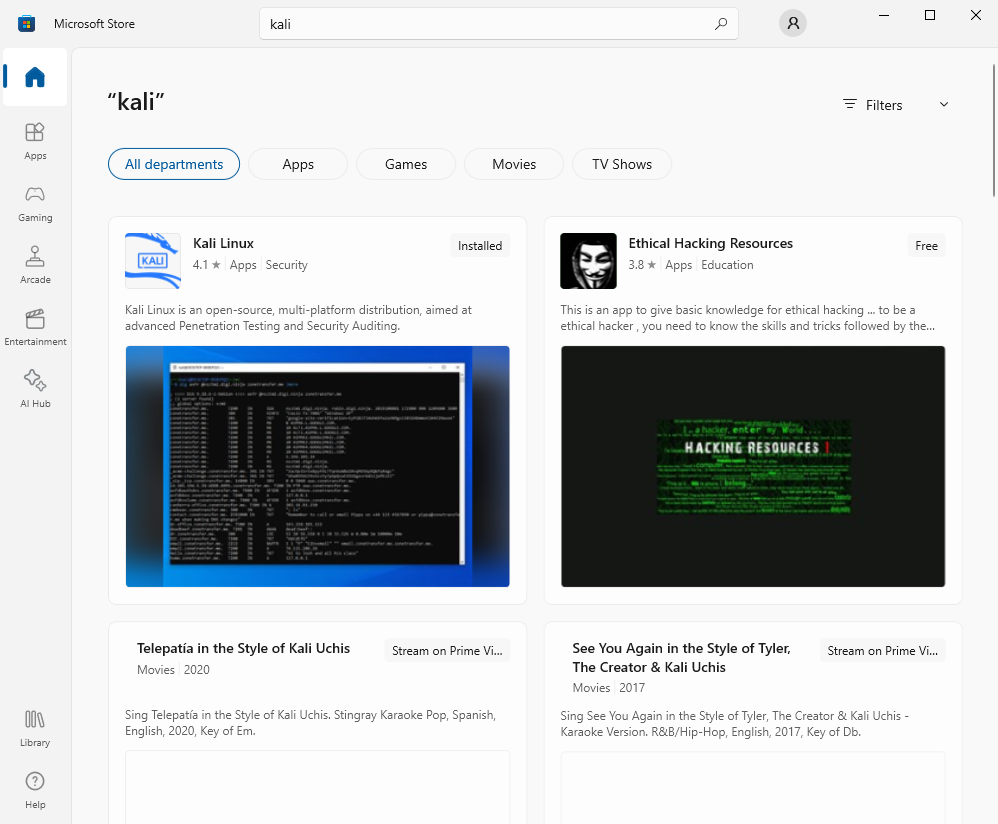
Task: Visit the AI Hub section
Action: coord(34,389)
